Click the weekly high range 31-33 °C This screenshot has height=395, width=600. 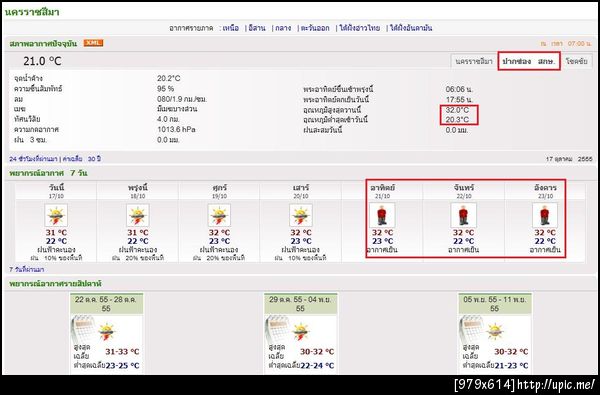122,352
